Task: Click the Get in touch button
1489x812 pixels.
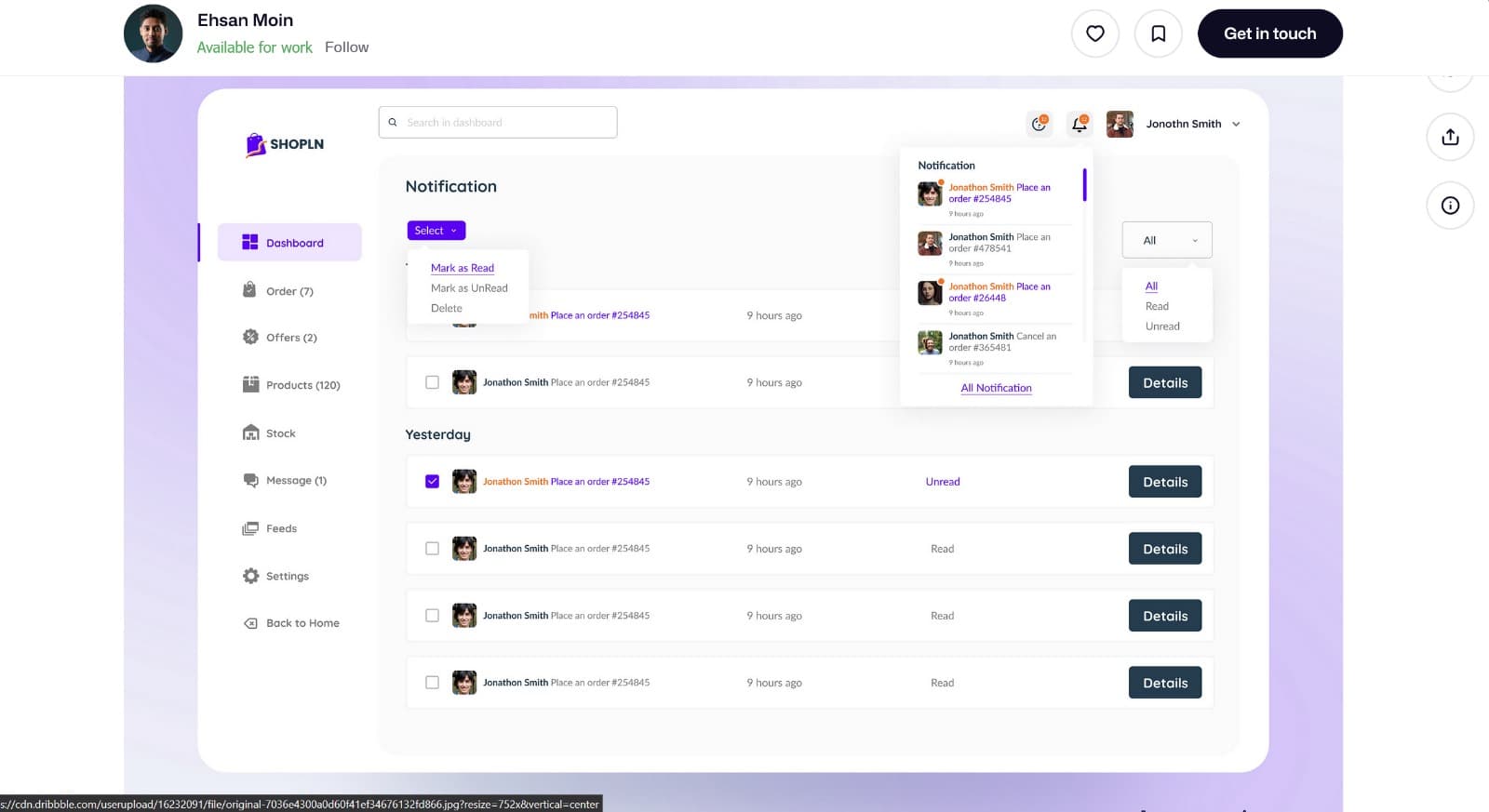Action: pyautogui.click(x=1269, y=33)
